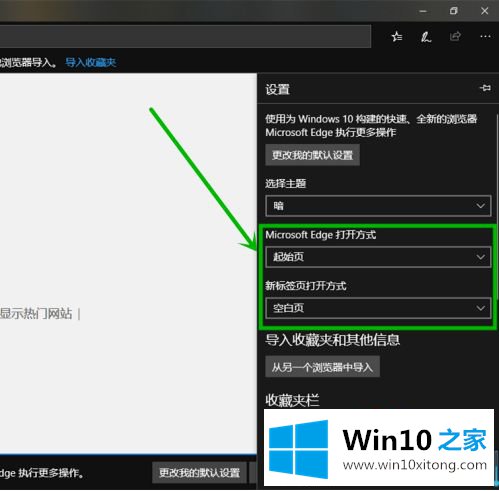Click 从另一个浏览器中导入 button
This screenshot has width=499, height=491.
click(x=322, y=367)
